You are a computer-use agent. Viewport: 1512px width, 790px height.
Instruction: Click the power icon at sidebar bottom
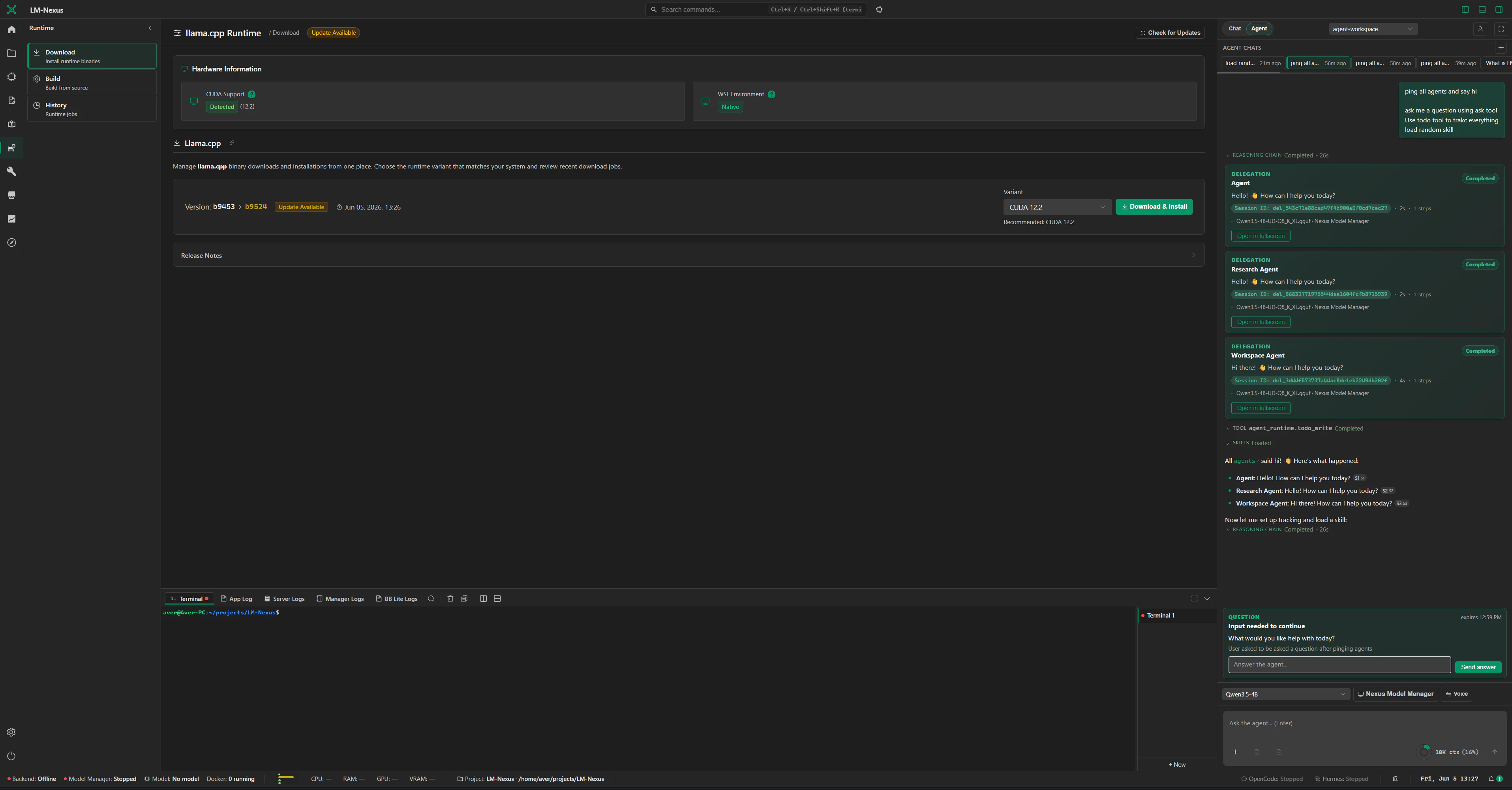point(11,756)
